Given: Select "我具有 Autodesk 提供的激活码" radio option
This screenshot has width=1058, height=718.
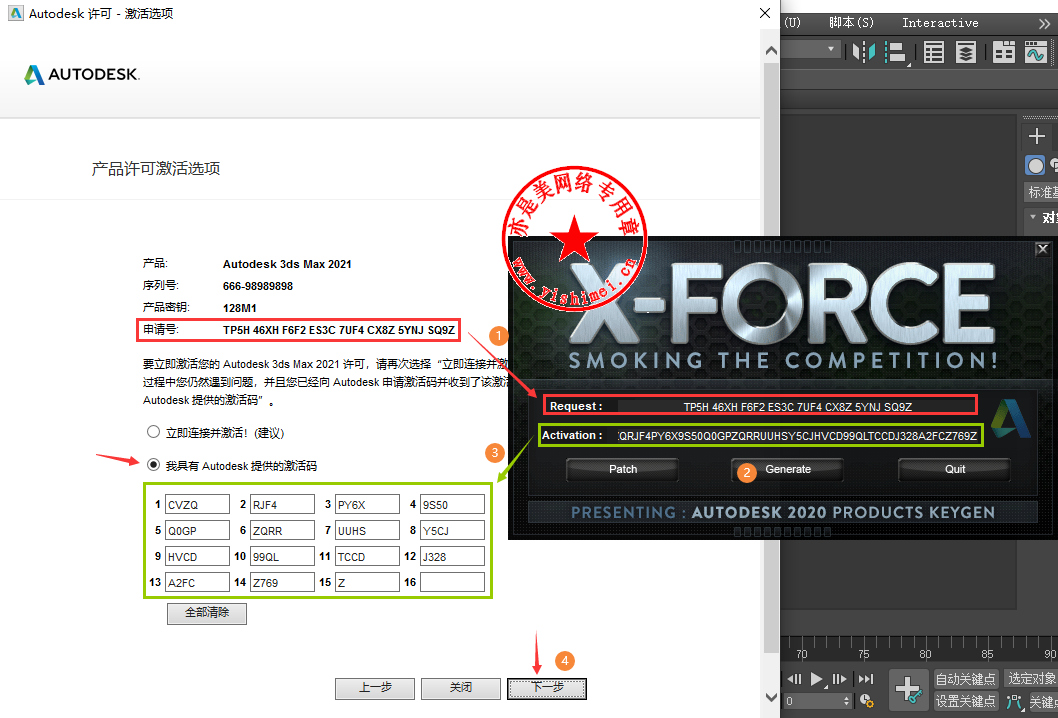Looking at the screenshot, I should point(154,465).
